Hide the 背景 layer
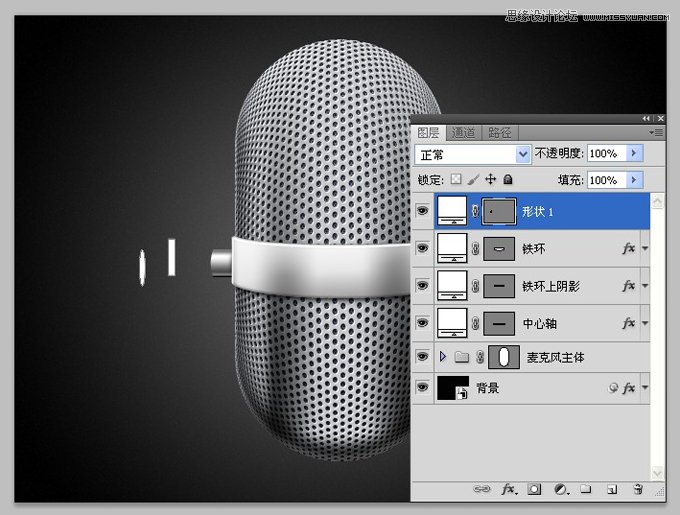This screenshot has width=680, height=515. pos(422,387)
